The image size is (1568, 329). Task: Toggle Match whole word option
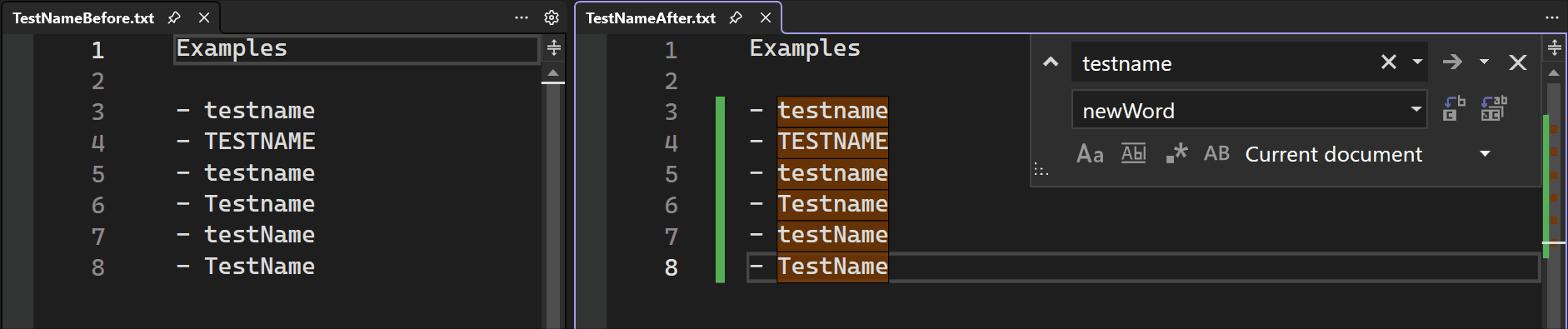tap(1133, 154)
